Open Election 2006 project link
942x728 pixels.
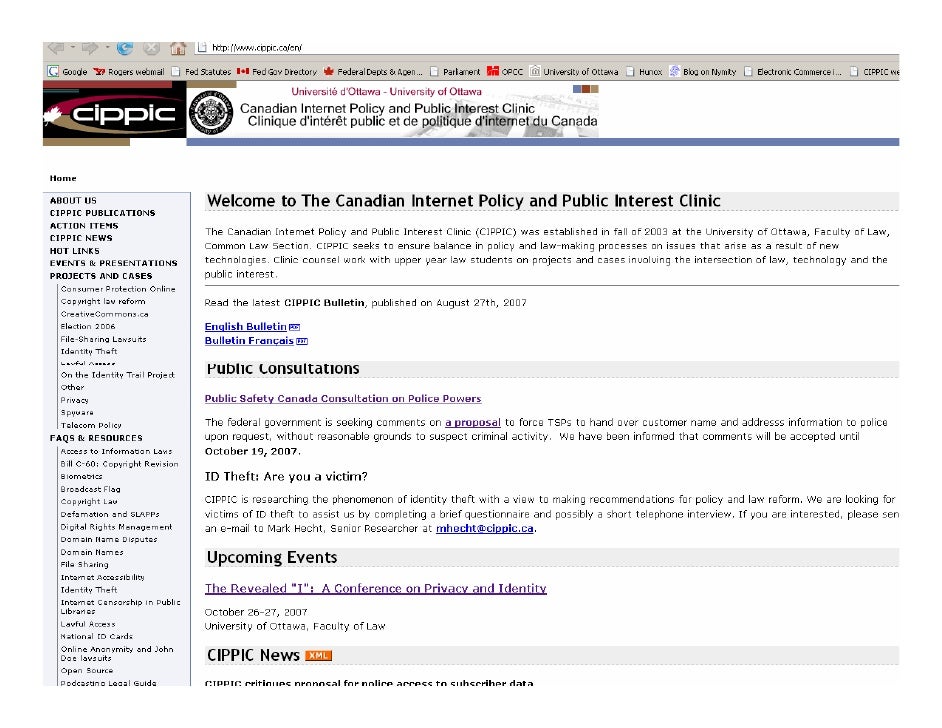[x=88, y=327]
